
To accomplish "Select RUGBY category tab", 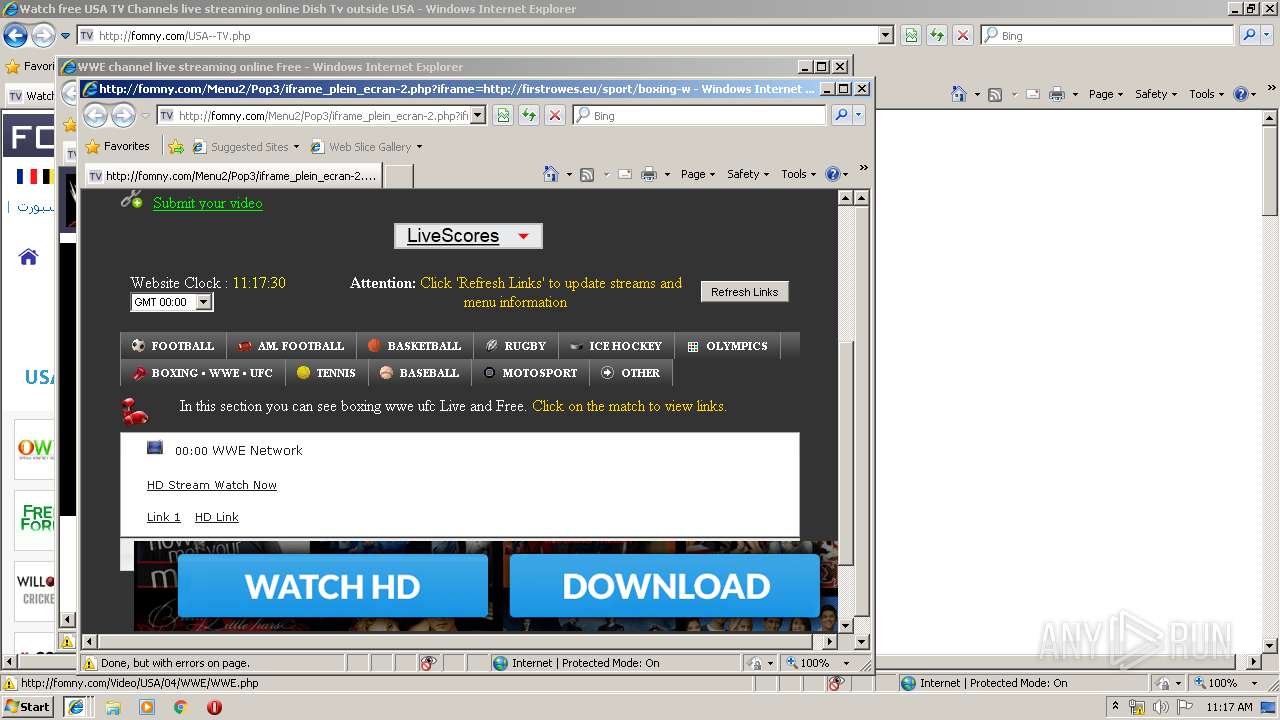I will point(516,346).
